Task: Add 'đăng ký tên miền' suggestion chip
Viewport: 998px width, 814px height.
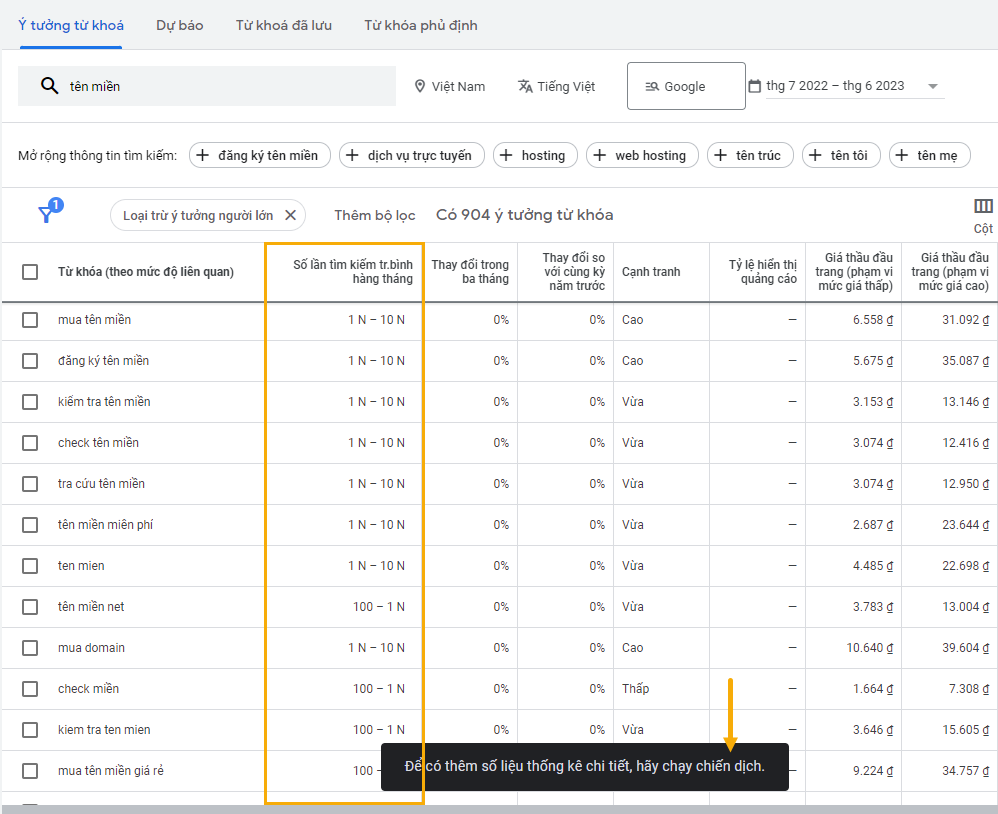Action: click(257, 155)
